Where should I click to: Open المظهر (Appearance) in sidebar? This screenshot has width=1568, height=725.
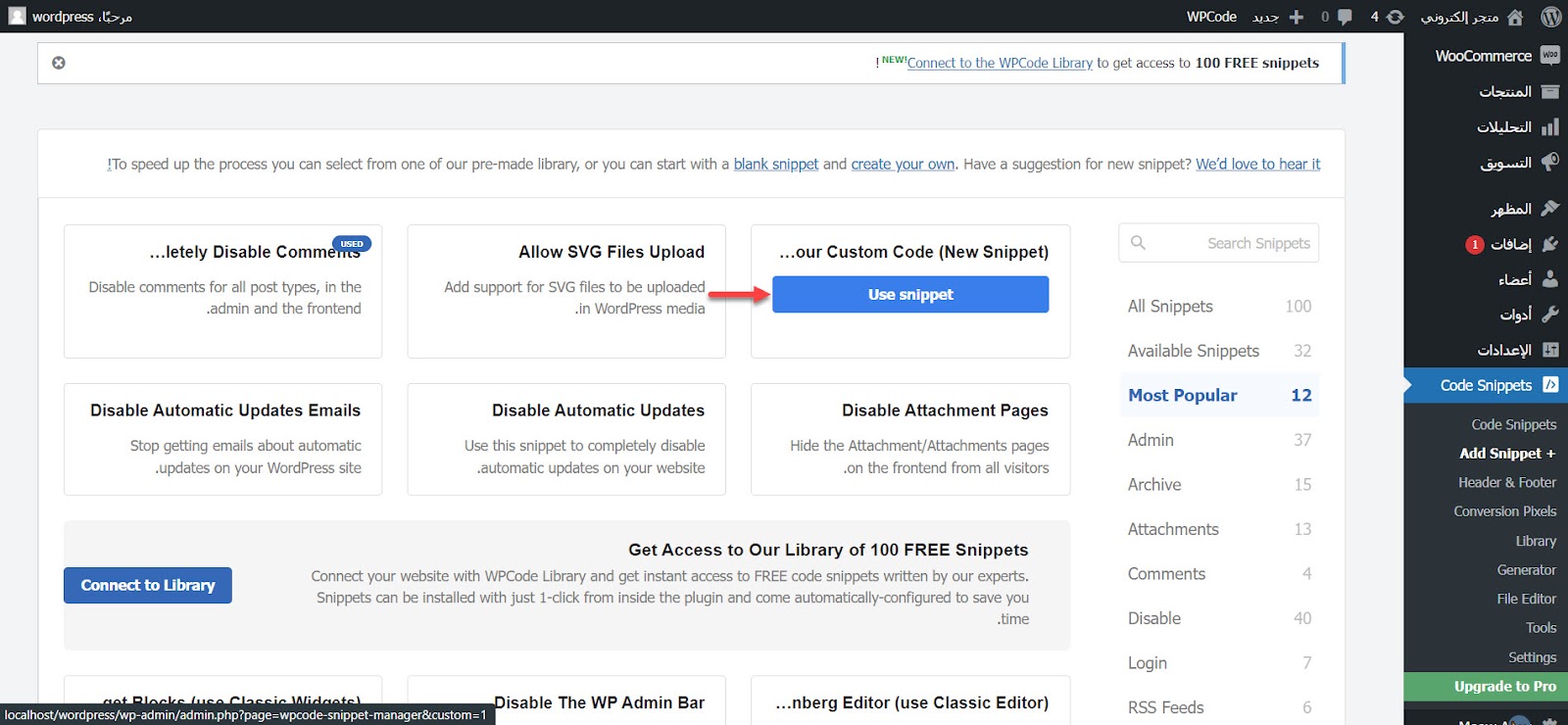coord(1486,208)
